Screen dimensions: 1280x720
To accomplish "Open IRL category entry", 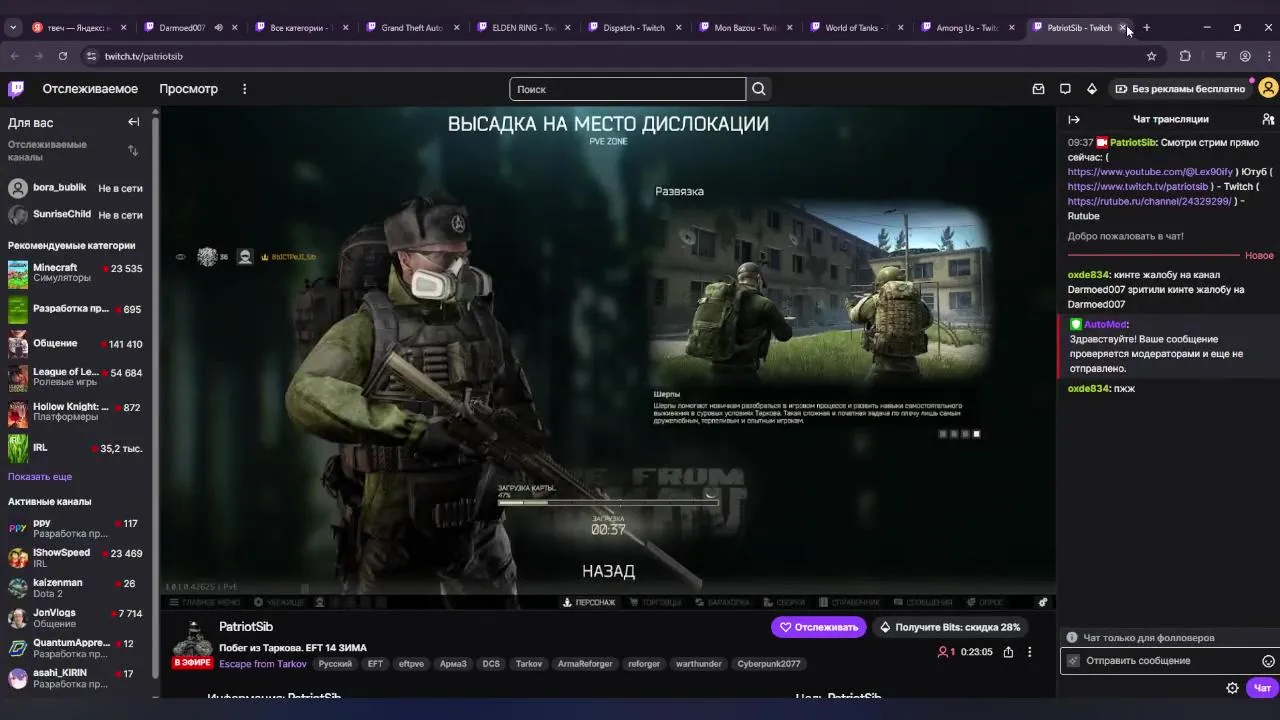I will [75, 447].
